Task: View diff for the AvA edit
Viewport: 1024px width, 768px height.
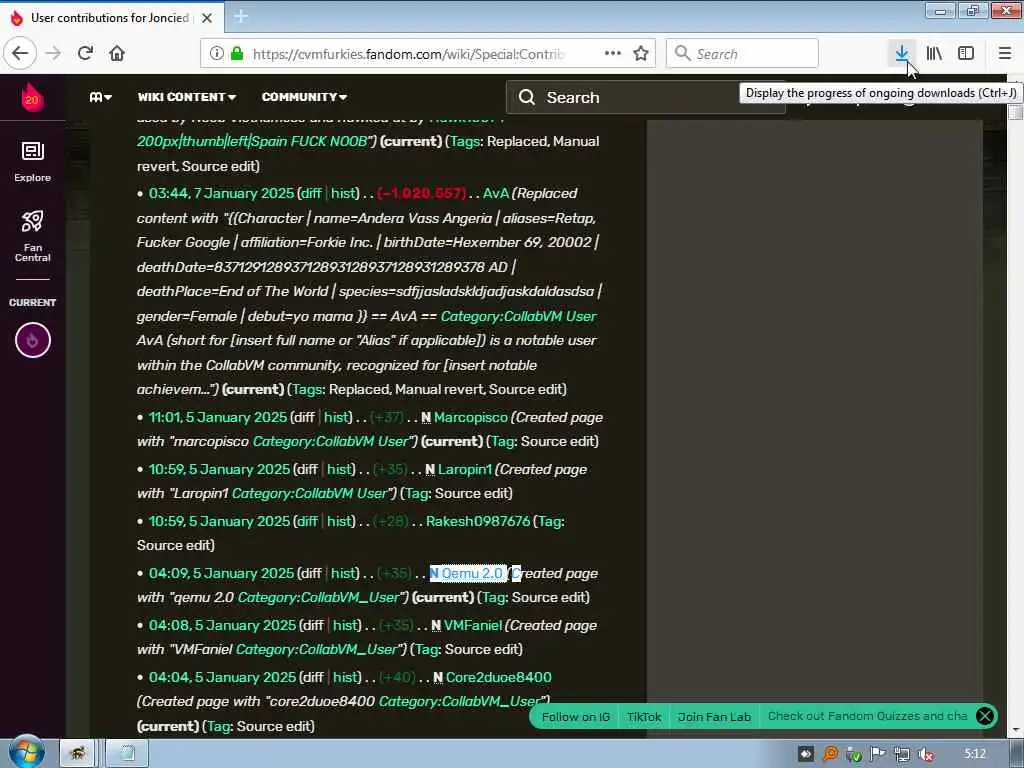Action: [311, 193]
